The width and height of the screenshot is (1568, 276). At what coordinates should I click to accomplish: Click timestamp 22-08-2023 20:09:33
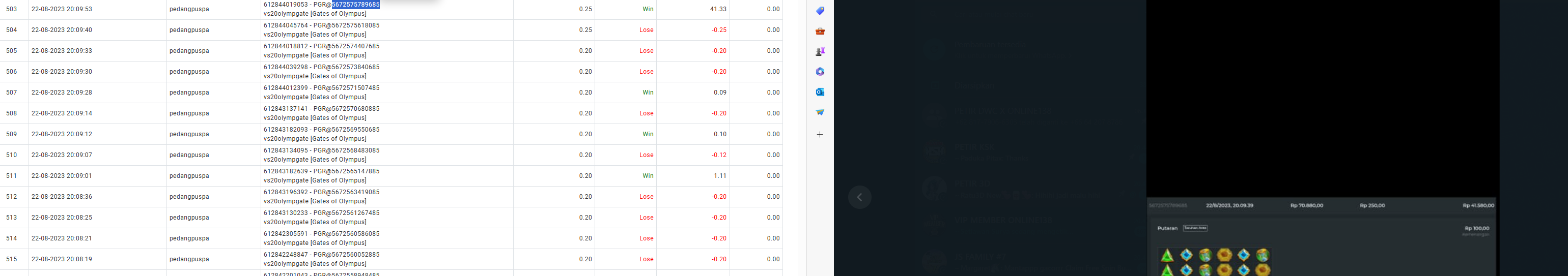click(x=62, y=51)
